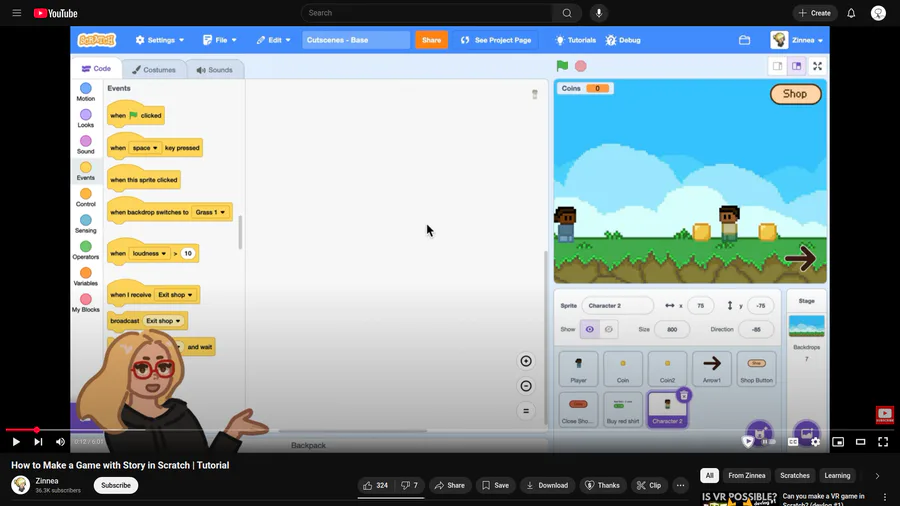The image size is (900, 506).
Task: Toggle video autoplay switch
Action: tap(767, 442)
